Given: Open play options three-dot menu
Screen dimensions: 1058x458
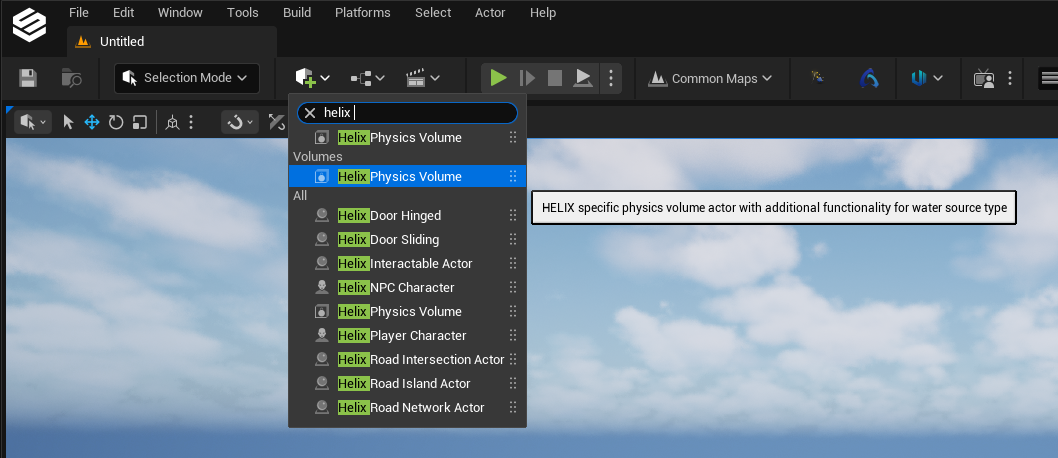Looking at the screenshot, I should click(x=611, y=78).
